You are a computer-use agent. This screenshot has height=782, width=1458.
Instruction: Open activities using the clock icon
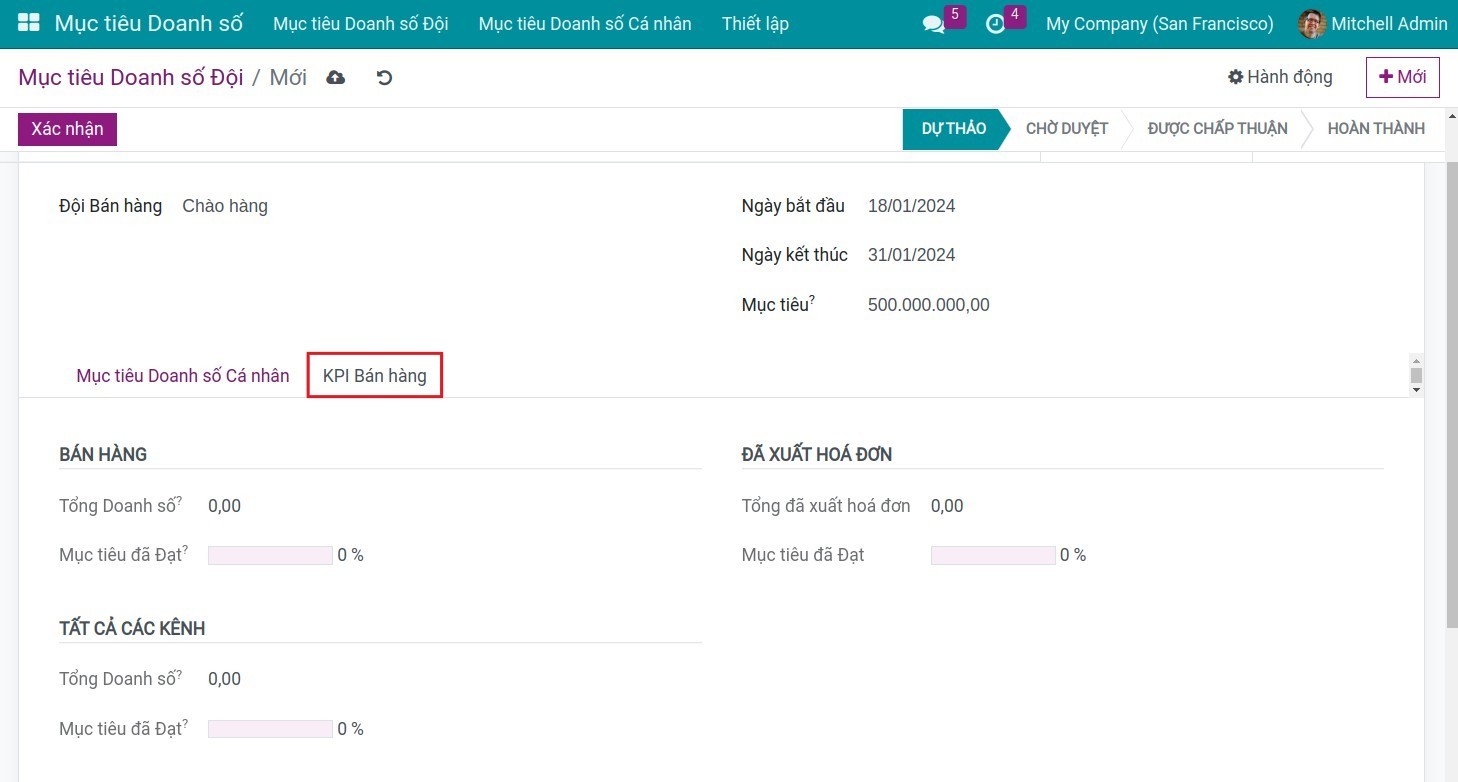994,24
